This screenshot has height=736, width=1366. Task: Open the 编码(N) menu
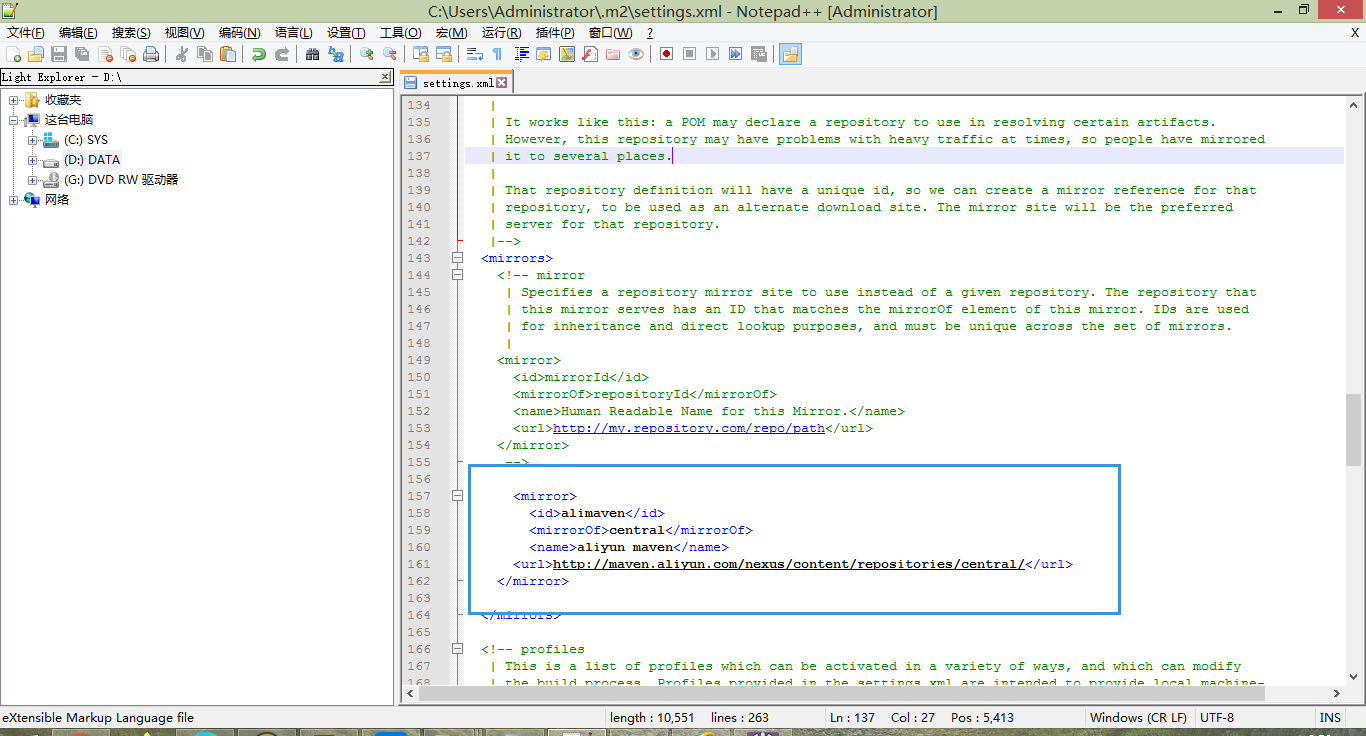point(239,33)
